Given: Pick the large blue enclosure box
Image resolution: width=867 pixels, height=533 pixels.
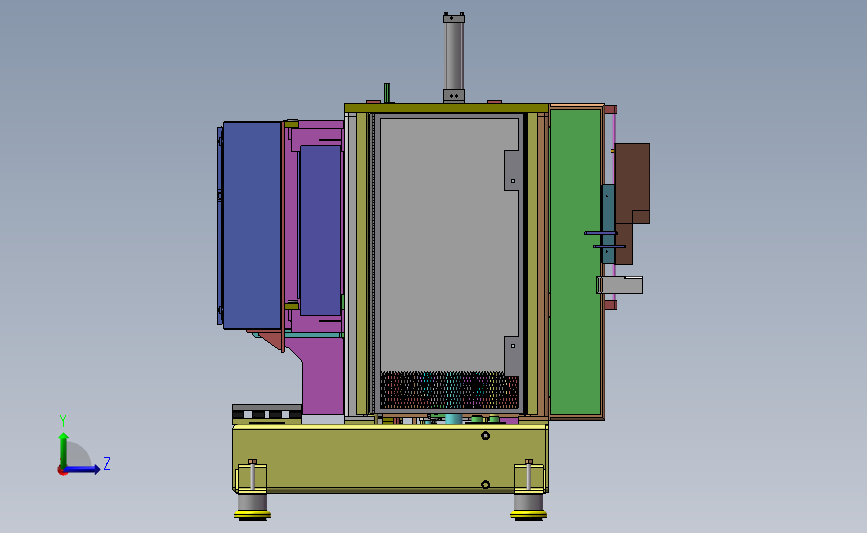Looking at the screenshot, I should [x=252, y=226].
